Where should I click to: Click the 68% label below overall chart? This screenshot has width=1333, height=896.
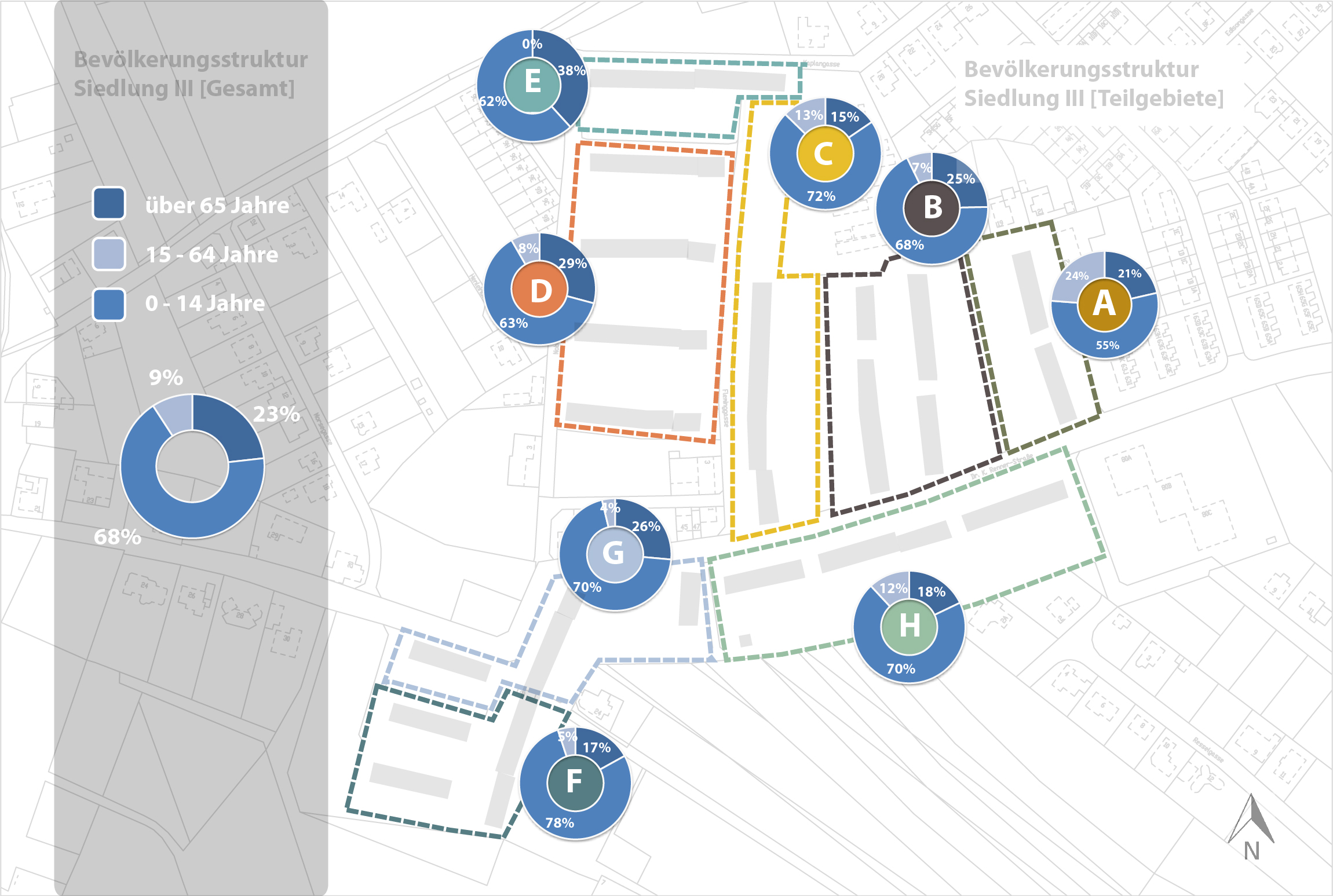pyautogui.click(x=118, y=537)
